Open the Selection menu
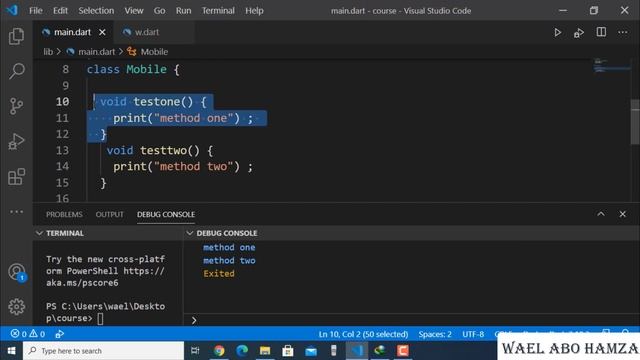 click(96, 11)
